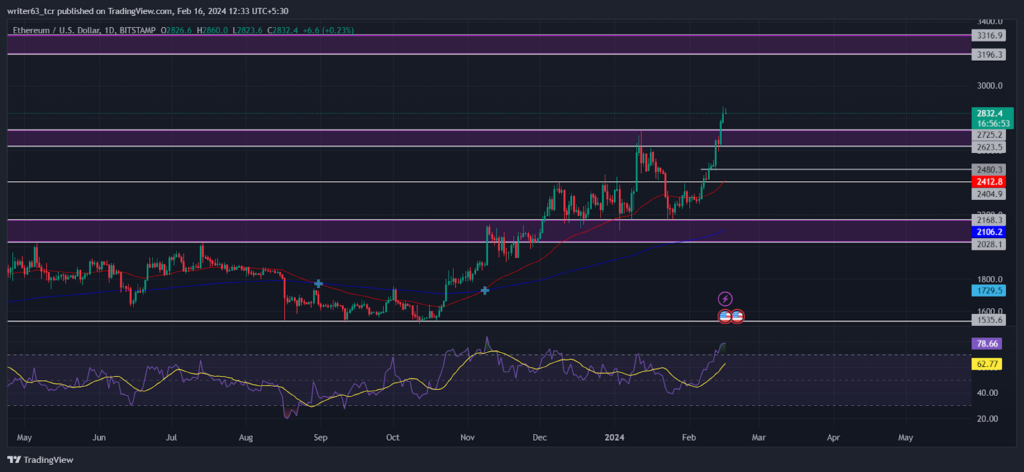Click the 3316.9 price label
The width and height of the screenshot is (1024, 472).
pyautogui.click(x=987, y=35)
